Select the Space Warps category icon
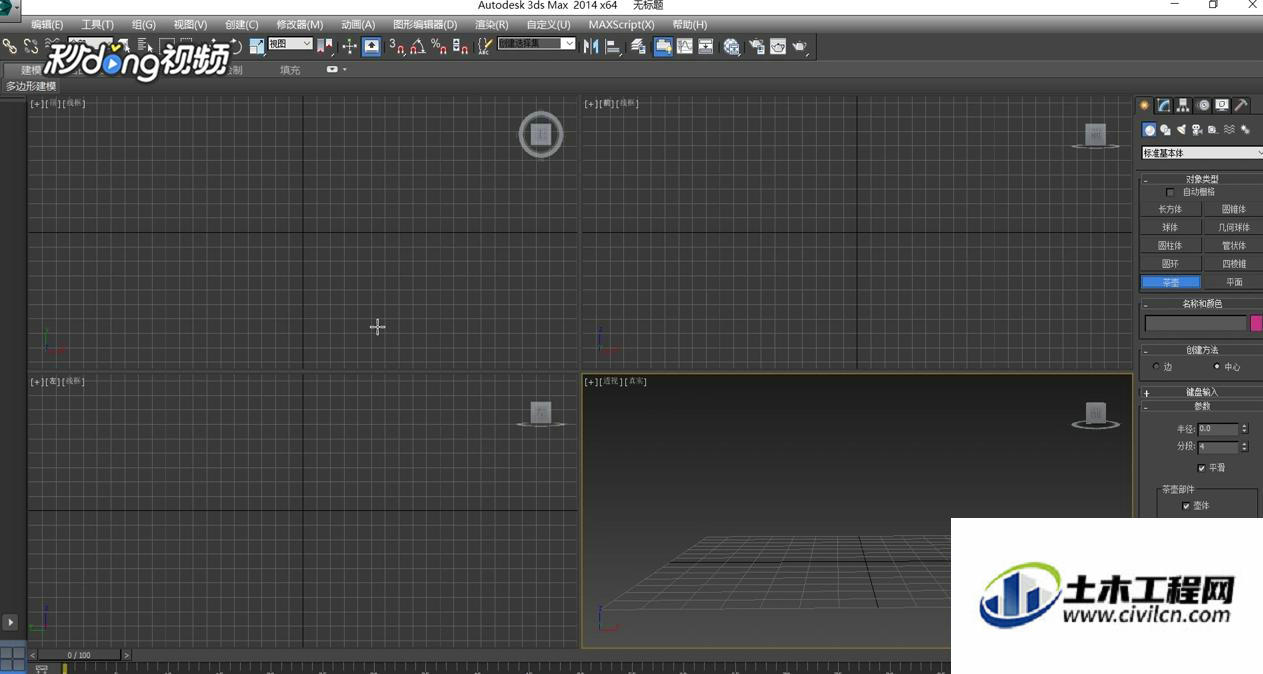This screenshot has width=1263, height=674. click(x=1229, y=130)
